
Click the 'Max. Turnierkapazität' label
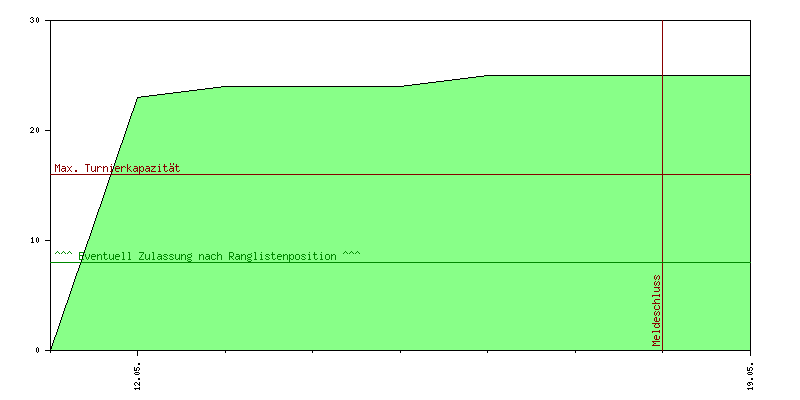point(117,168)
